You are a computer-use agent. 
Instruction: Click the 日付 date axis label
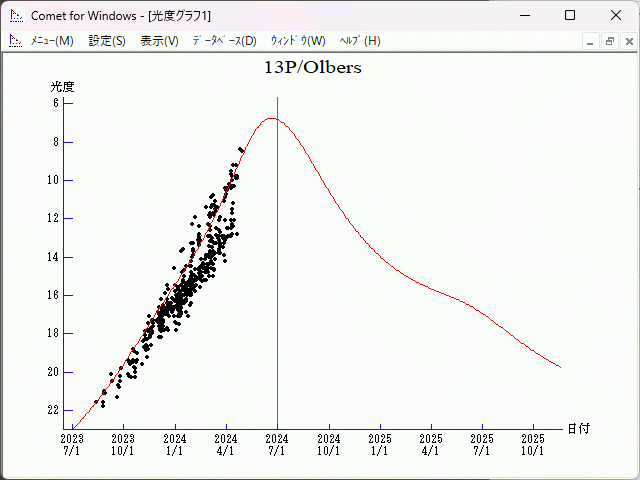point(578,428)
